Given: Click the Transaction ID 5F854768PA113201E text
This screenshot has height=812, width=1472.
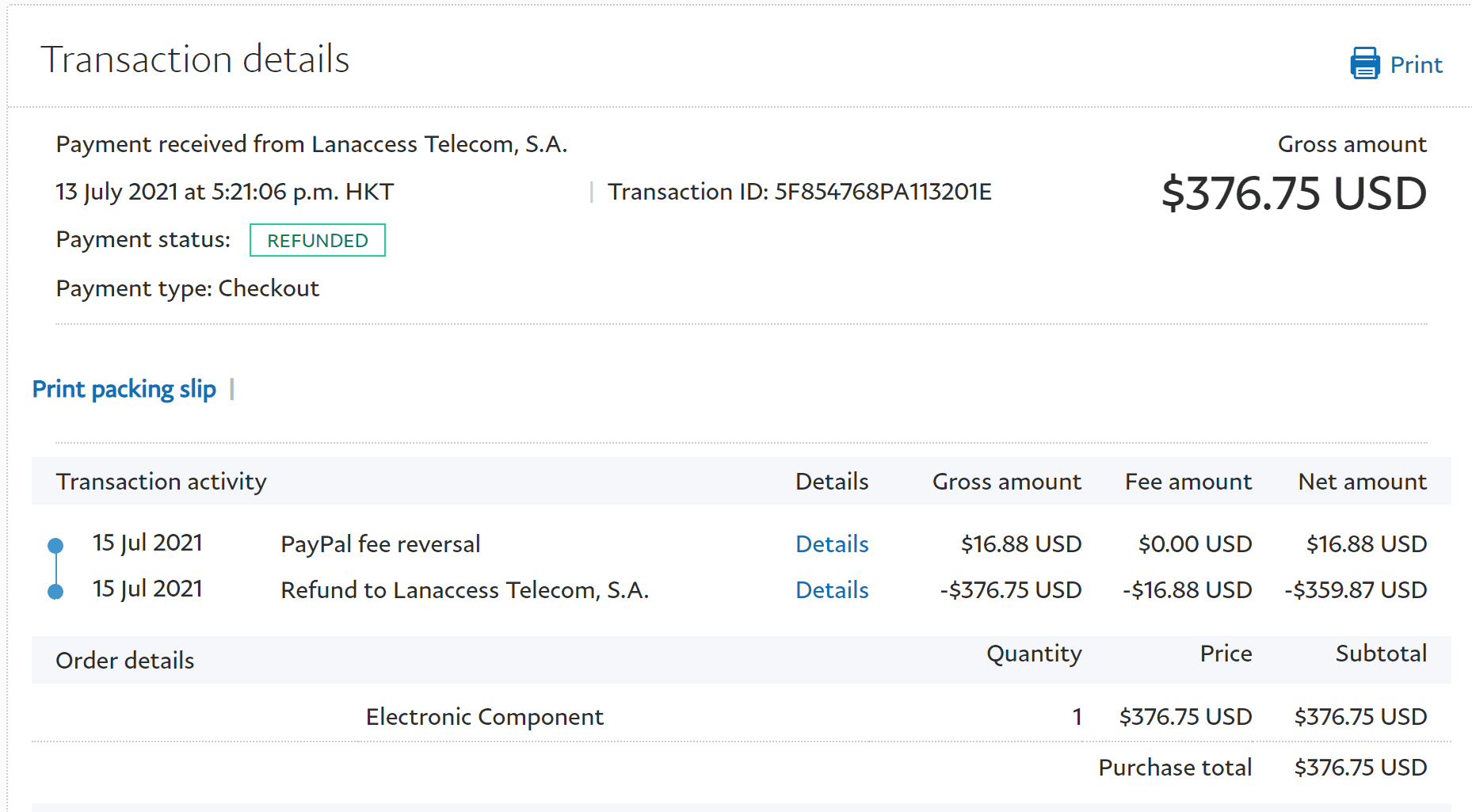Looking at the screenshot, I should coord(799,192).
